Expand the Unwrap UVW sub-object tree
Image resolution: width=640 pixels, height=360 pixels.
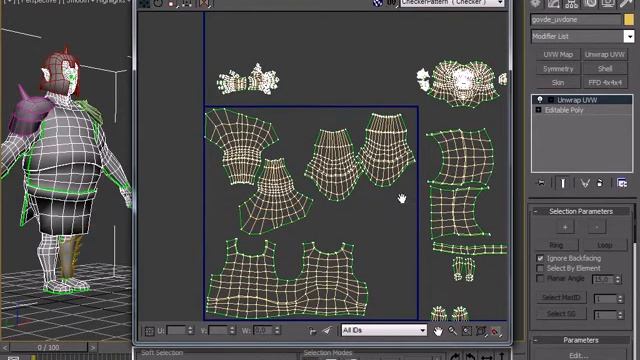[551, 100]
